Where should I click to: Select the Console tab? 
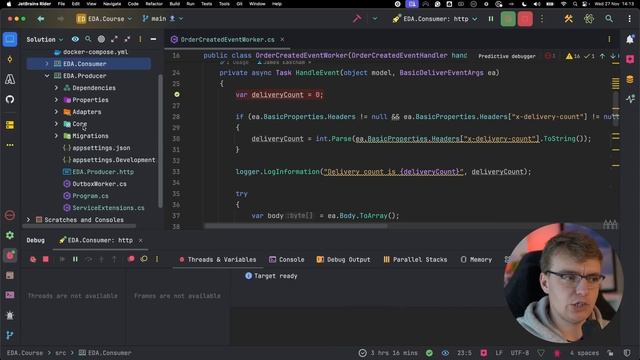[287, 260]
